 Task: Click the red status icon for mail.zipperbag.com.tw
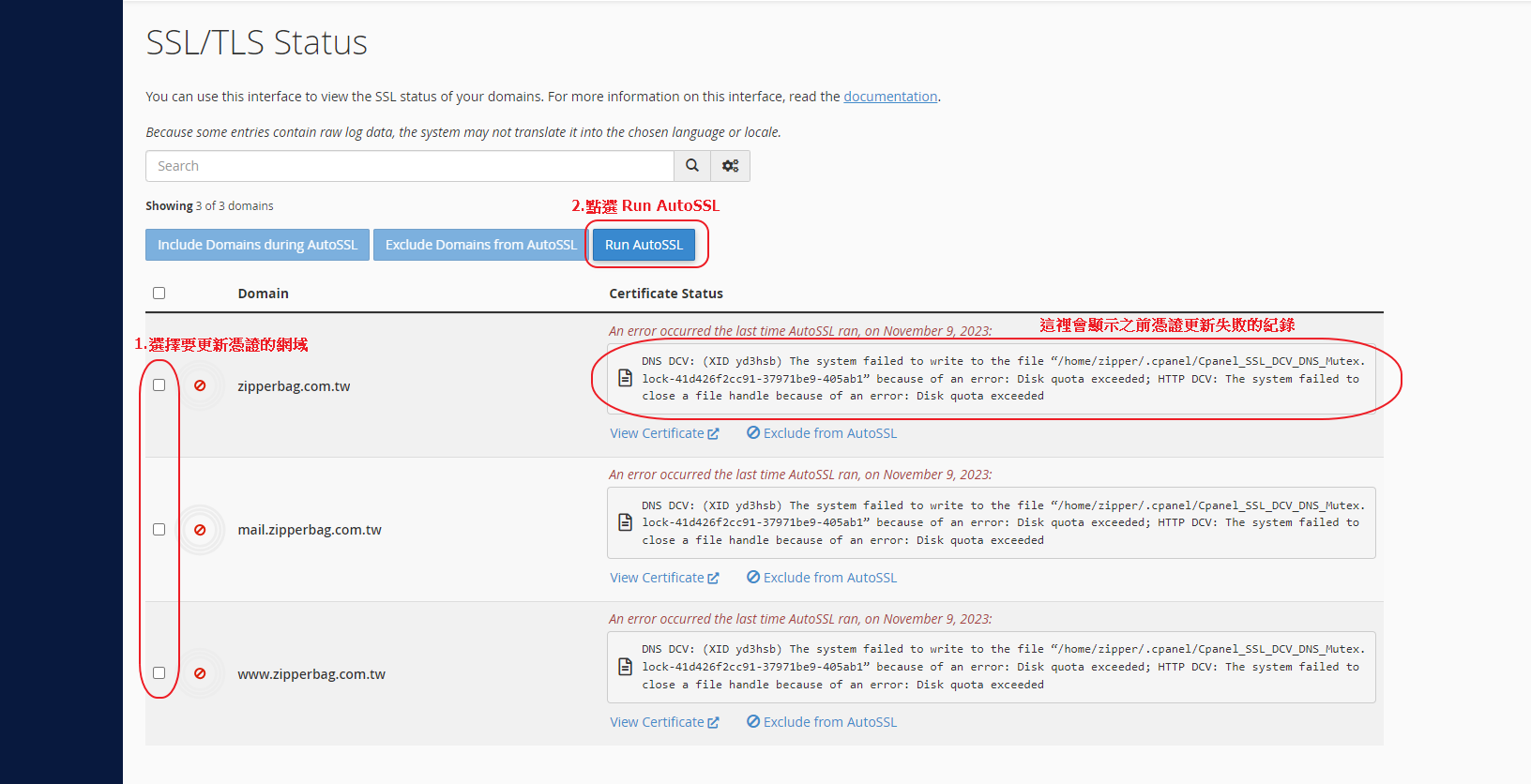click(x=200, y=530)
